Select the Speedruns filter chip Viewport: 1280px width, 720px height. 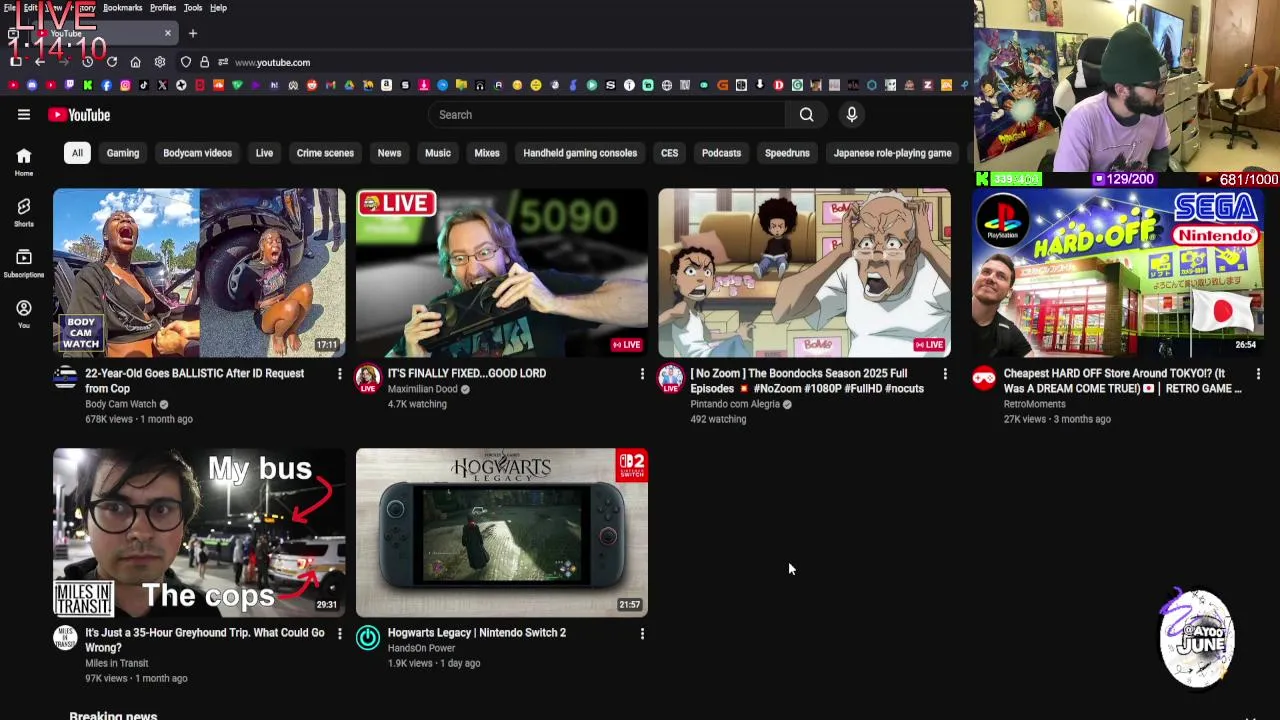[x=787, y=153]
